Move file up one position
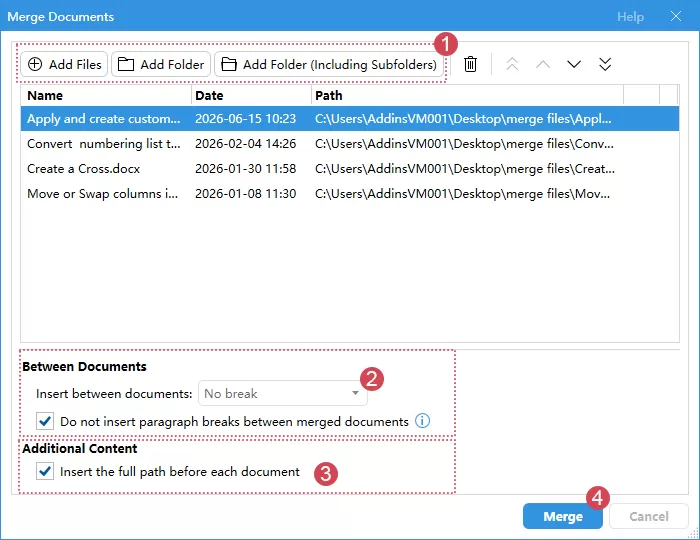Viewport: 700px width, 540px height. [543, 64]
